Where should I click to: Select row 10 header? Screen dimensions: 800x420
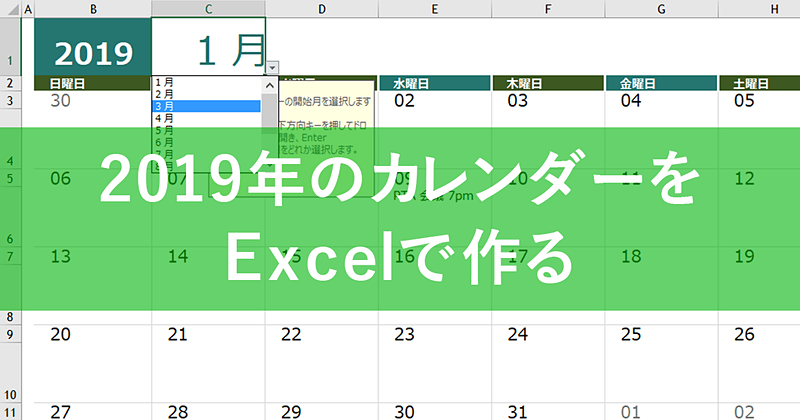coord(10,373)
